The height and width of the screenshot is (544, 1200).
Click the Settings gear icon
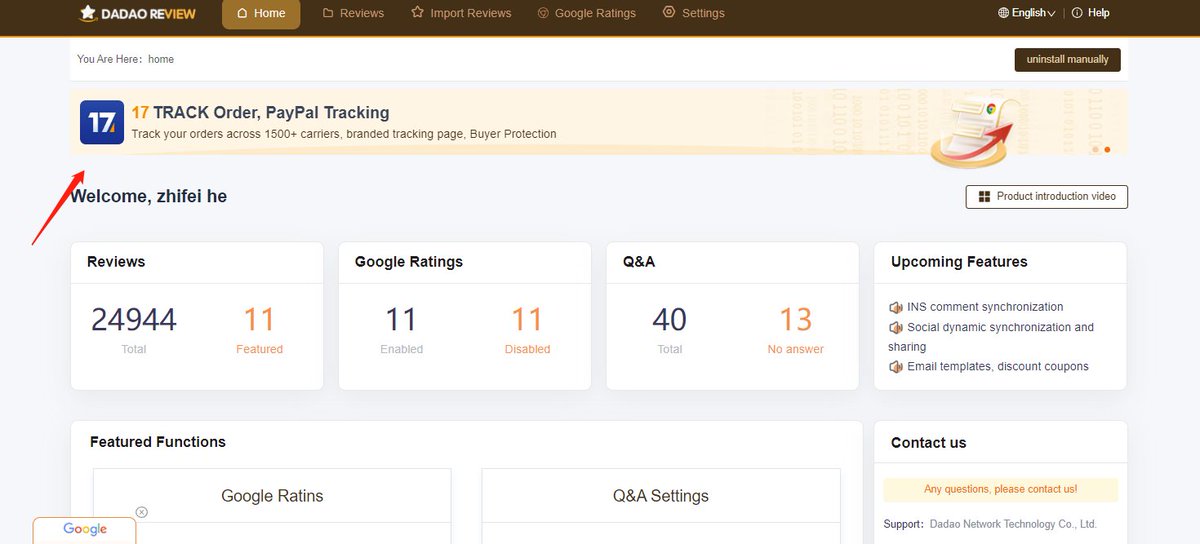669,12
